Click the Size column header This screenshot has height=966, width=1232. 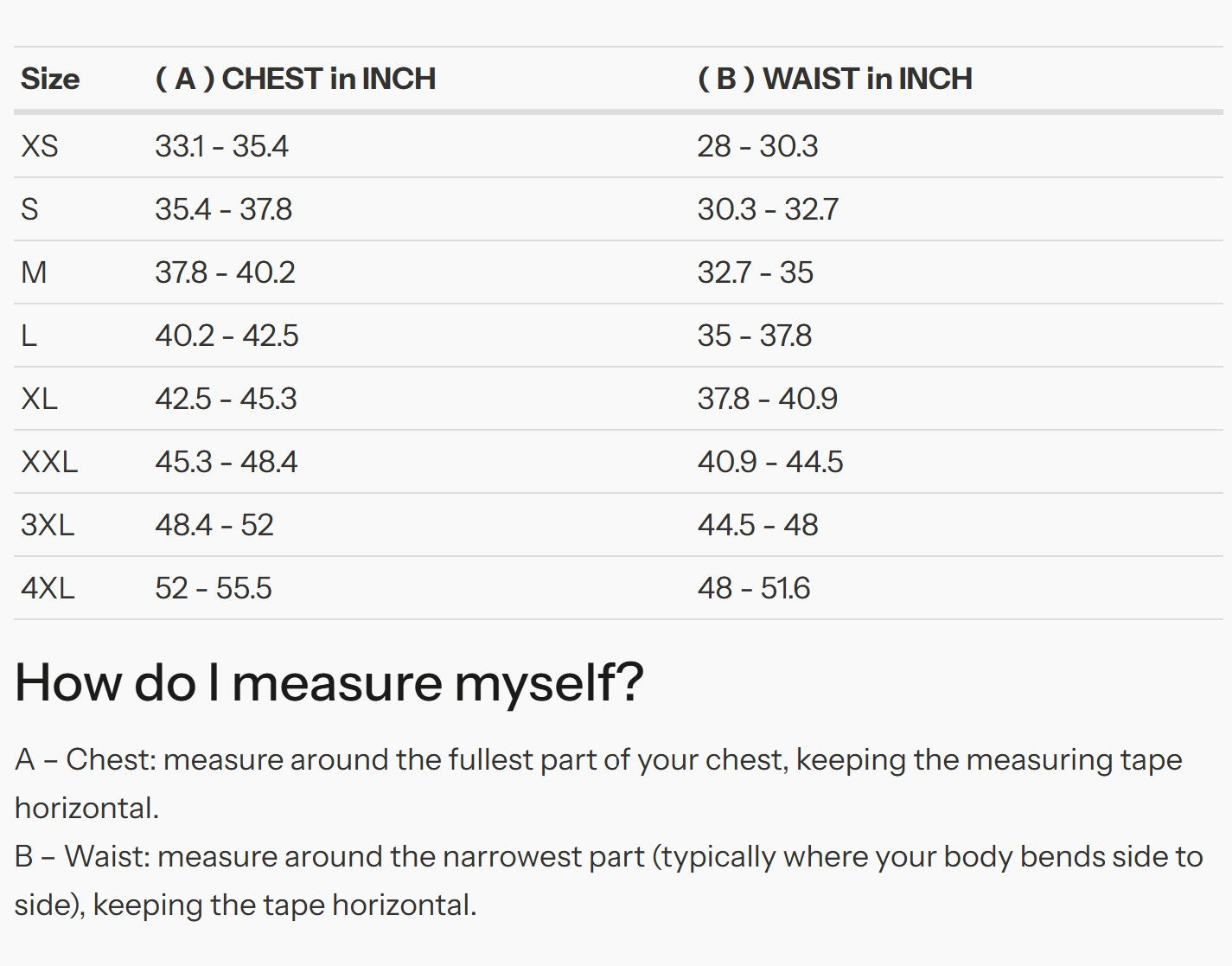pyautogui.click(x=50, y=79)
